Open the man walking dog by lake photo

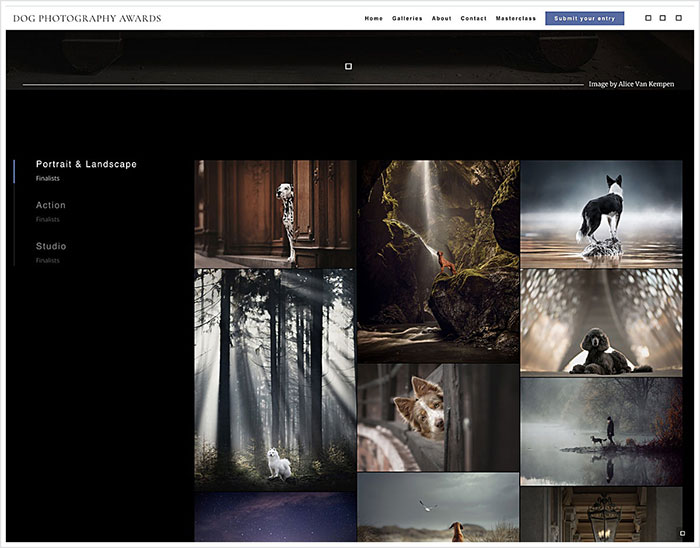[x=601, y=430]
